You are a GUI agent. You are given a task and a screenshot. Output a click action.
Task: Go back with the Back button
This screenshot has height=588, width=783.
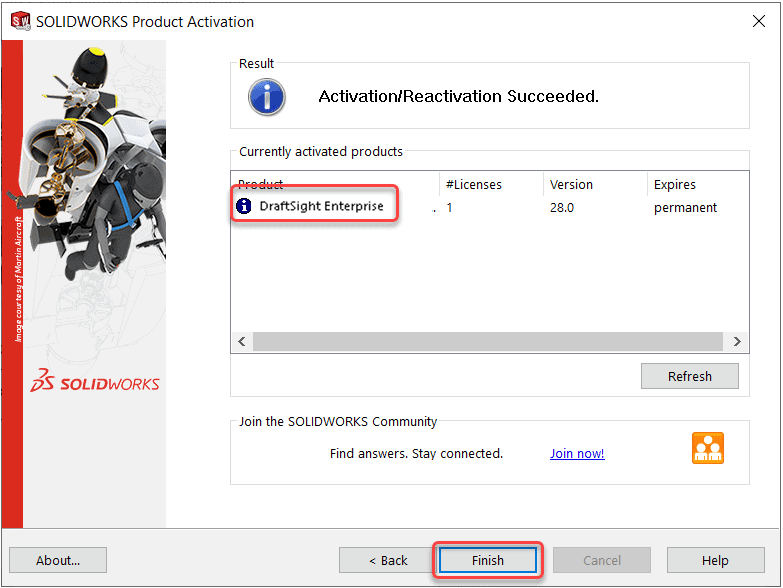(x=387, y=560)
